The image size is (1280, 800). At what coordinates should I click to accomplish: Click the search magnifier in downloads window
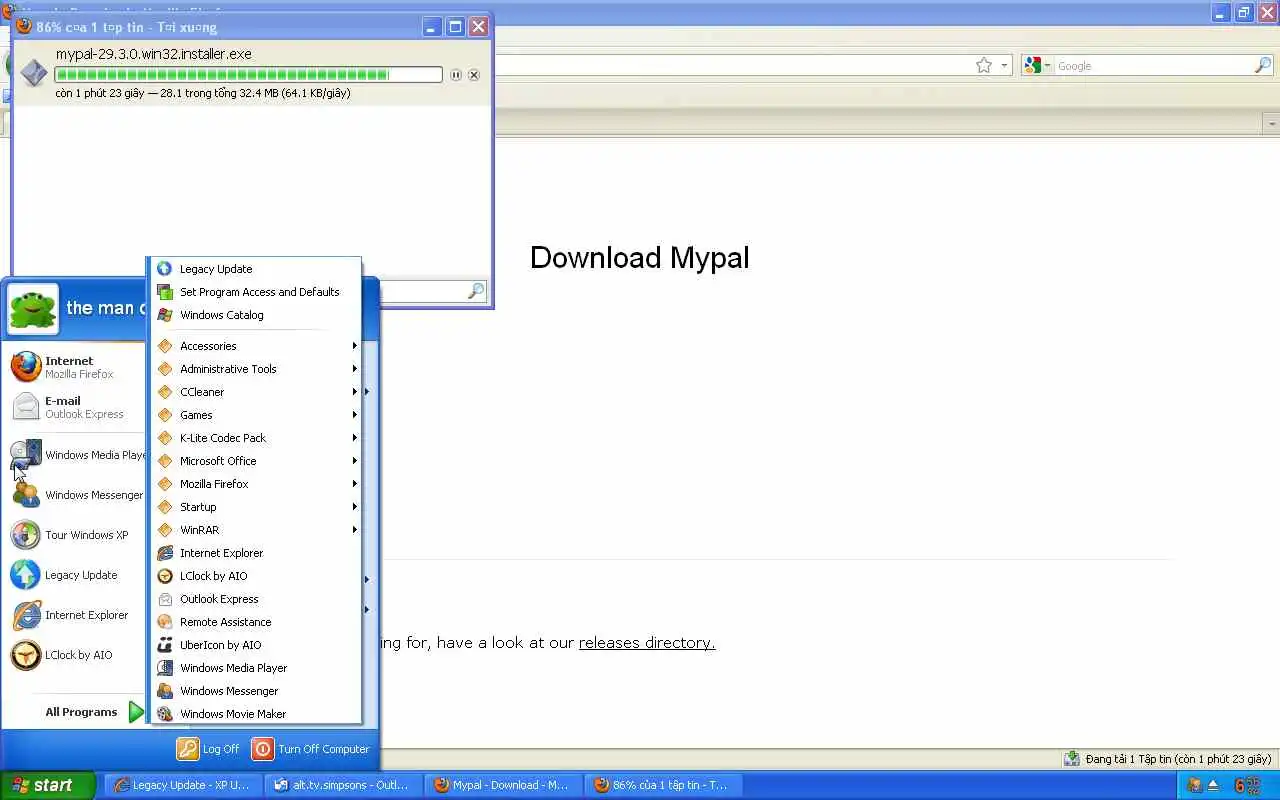476,291
